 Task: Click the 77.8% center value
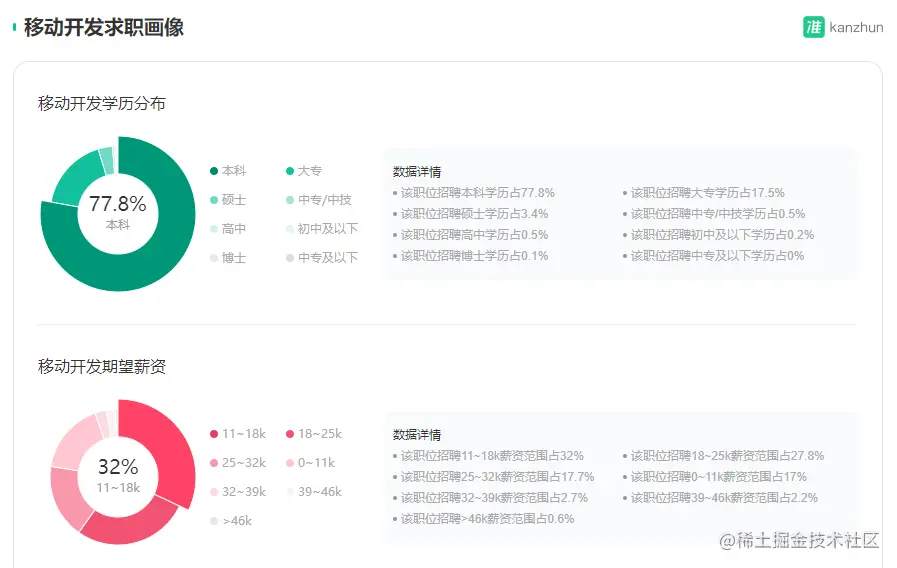click(118, 204)
